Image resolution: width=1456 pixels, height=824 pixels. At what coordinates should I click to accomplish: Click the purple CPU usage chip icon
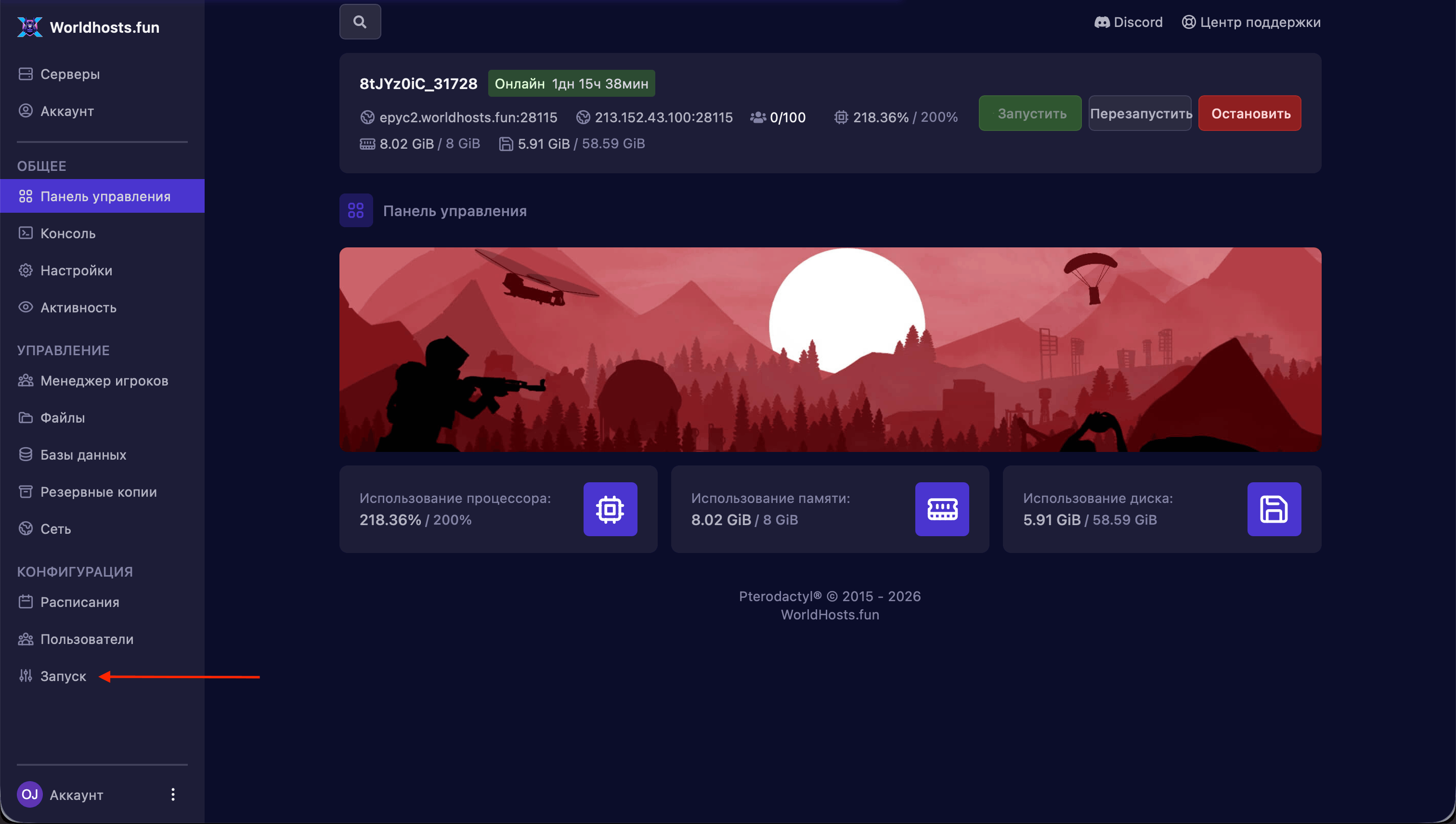tap(610, 509)
